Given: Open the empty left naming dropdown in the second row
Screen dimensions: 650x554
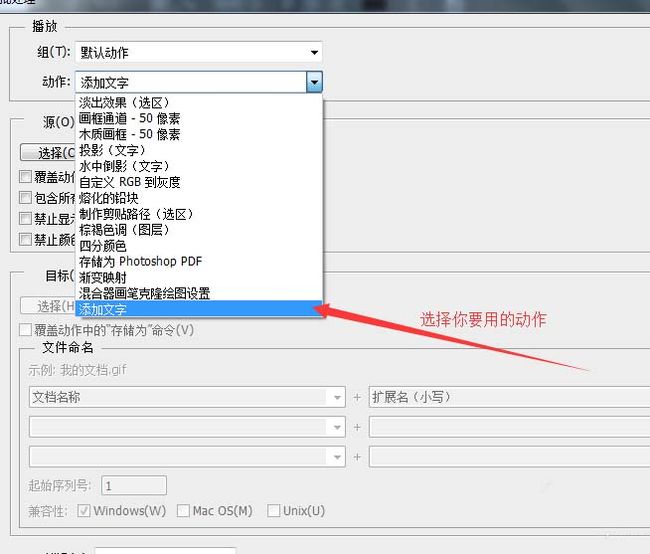Looking at the screenshot, I should tap(187, 427).
